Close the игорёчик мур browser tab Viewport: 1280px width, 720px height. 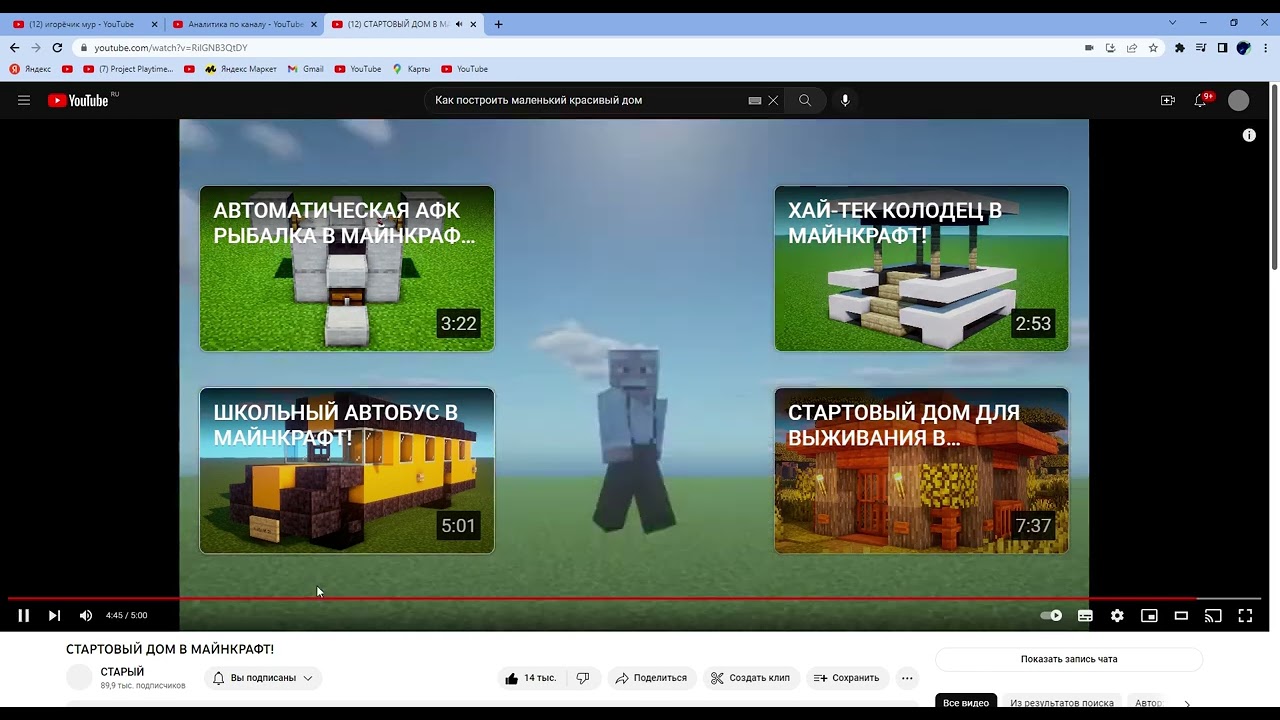[154, 24]
